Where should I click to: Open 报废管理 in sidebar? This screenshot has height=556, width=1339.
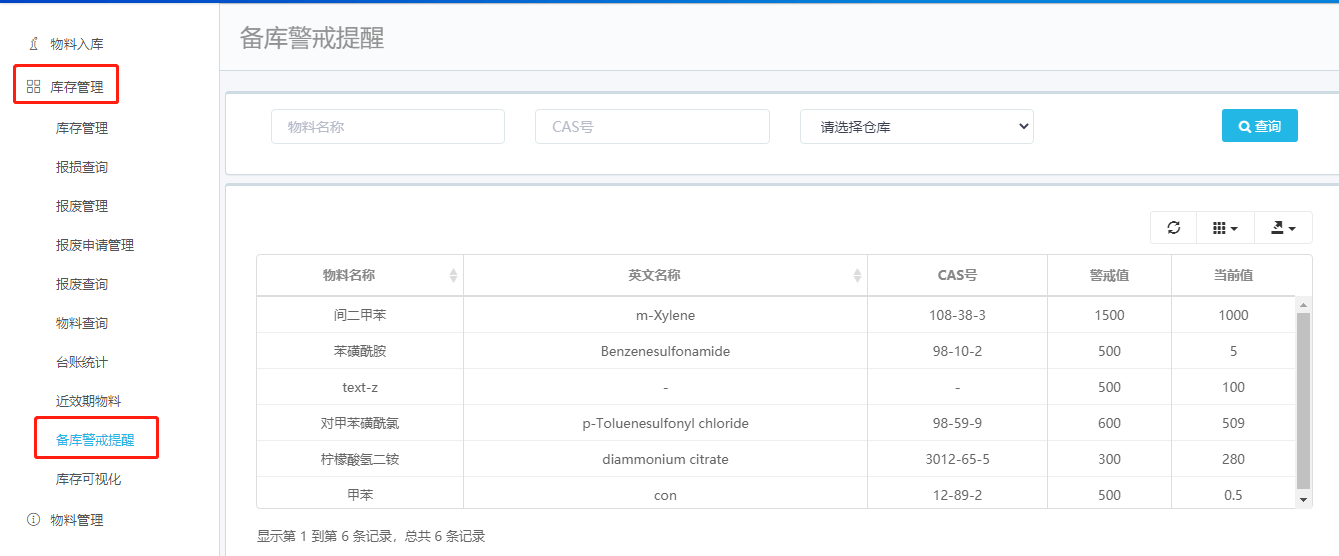[82, 206]
